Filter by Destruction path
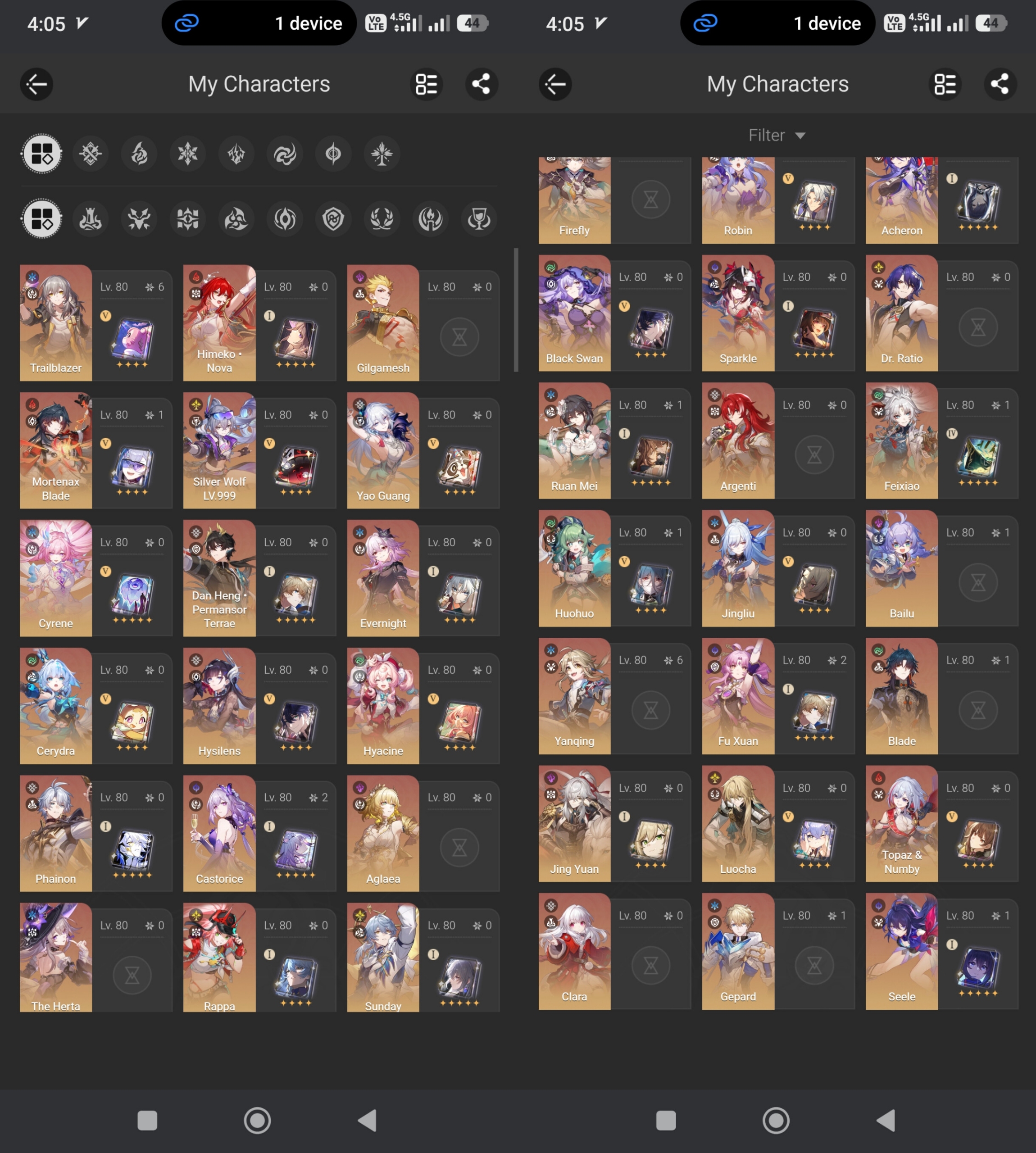 (91, 218)
